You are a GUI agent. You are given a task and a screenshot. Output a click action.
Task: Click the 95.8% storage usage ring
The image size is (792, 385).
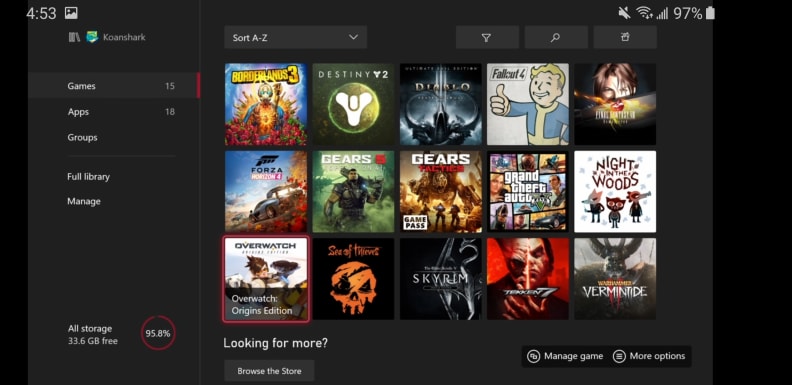click(x=158, y=333)
